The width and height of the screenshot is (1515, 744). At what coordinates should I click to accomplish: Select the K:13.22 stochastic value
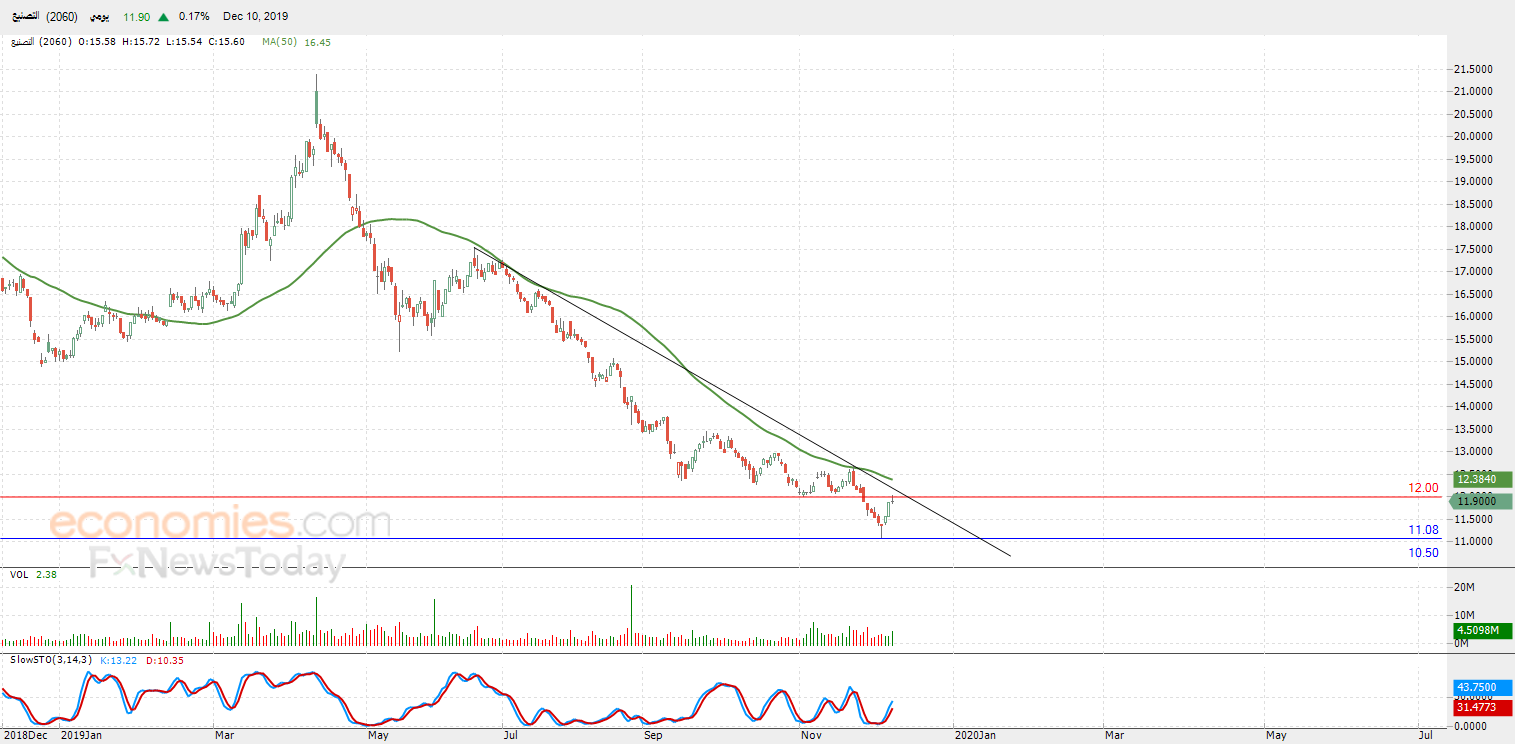pos(119,660)
